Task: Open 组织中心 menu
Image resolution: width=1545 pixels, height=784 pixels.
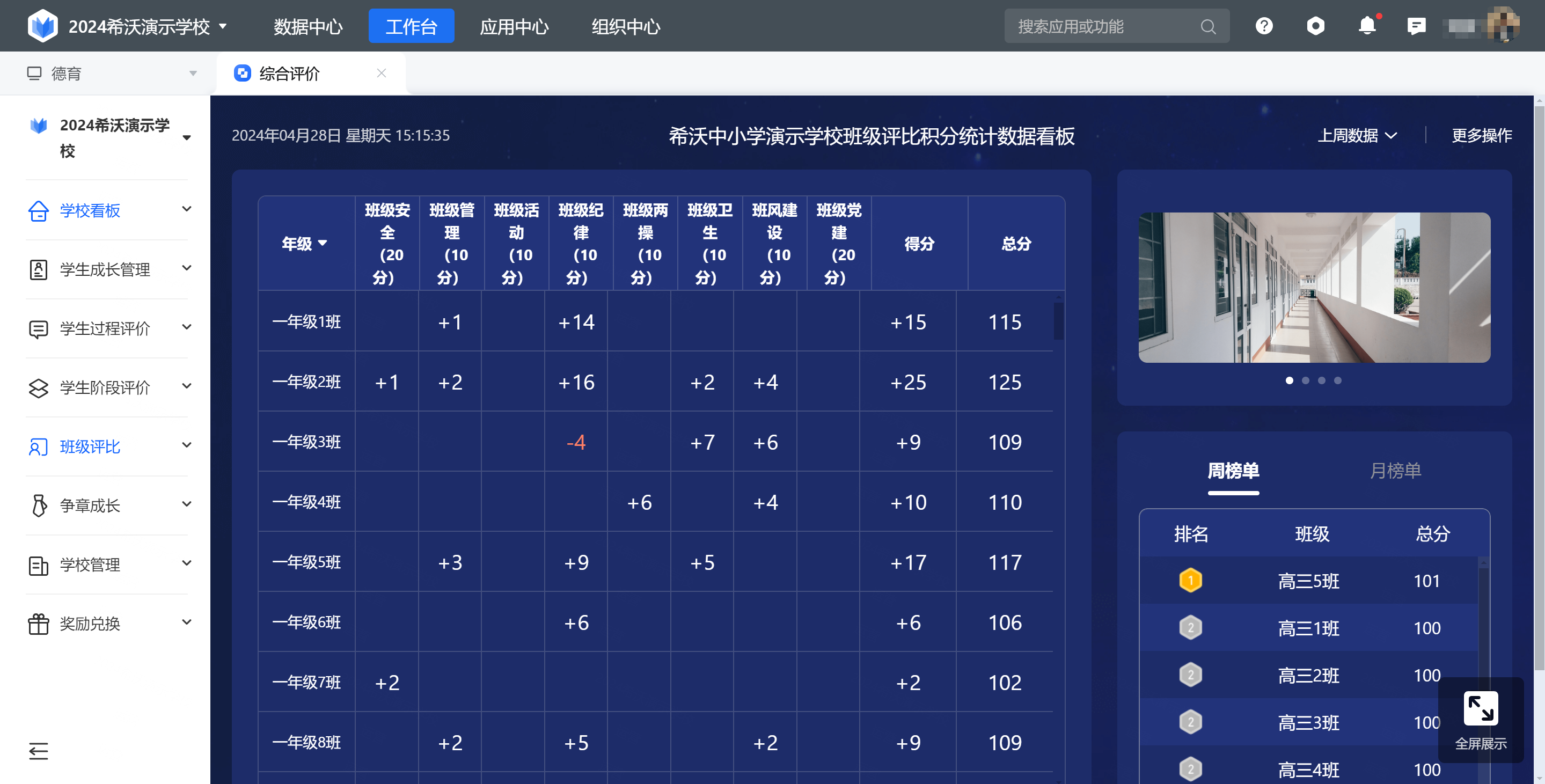Action: (x=626, y=26)
